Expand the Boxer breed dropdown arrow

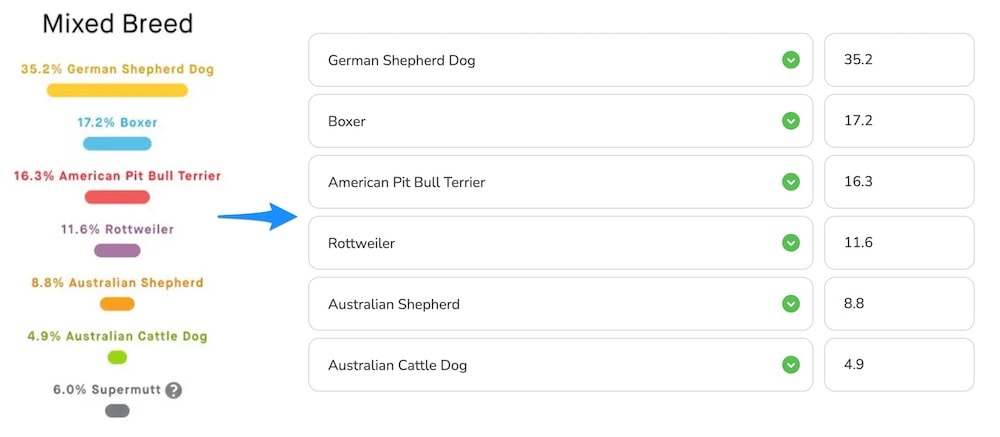point(791,121)
